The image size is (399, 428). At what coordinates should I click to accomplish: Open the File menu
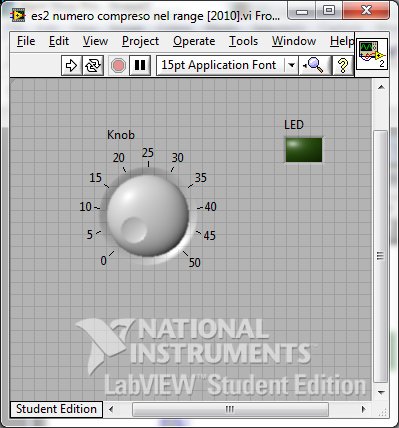(x=26, y=41)
